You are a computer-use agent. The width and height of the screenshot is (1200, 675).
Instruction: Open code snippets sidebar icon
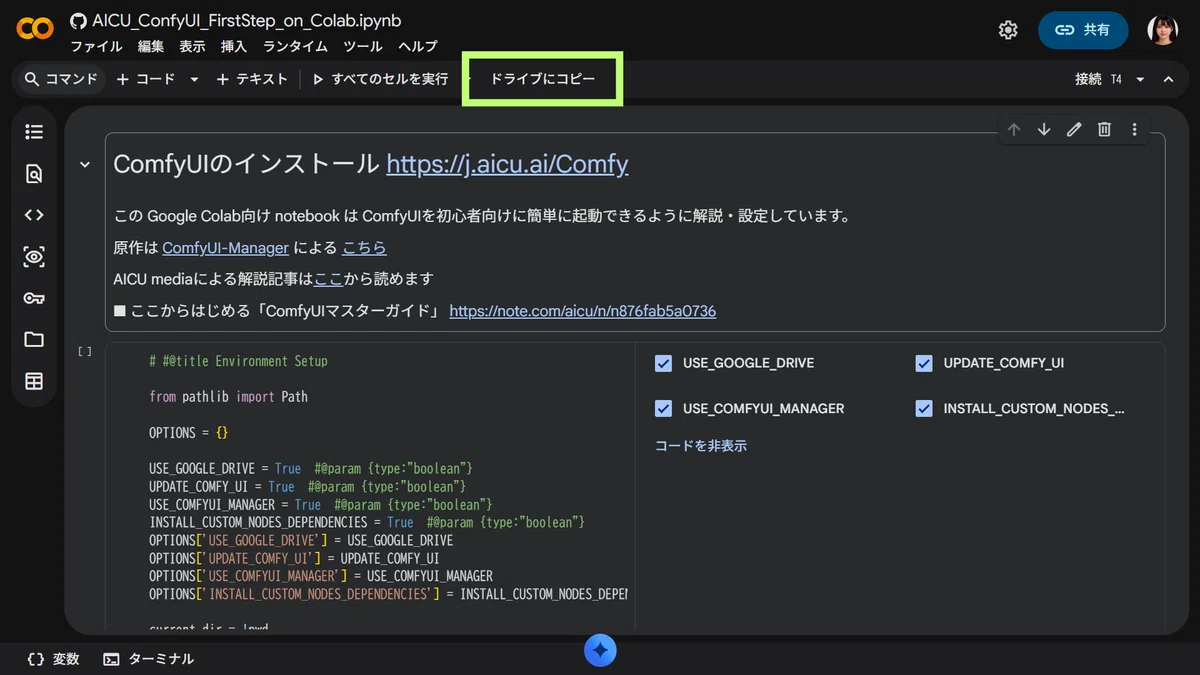pos(34,215)
